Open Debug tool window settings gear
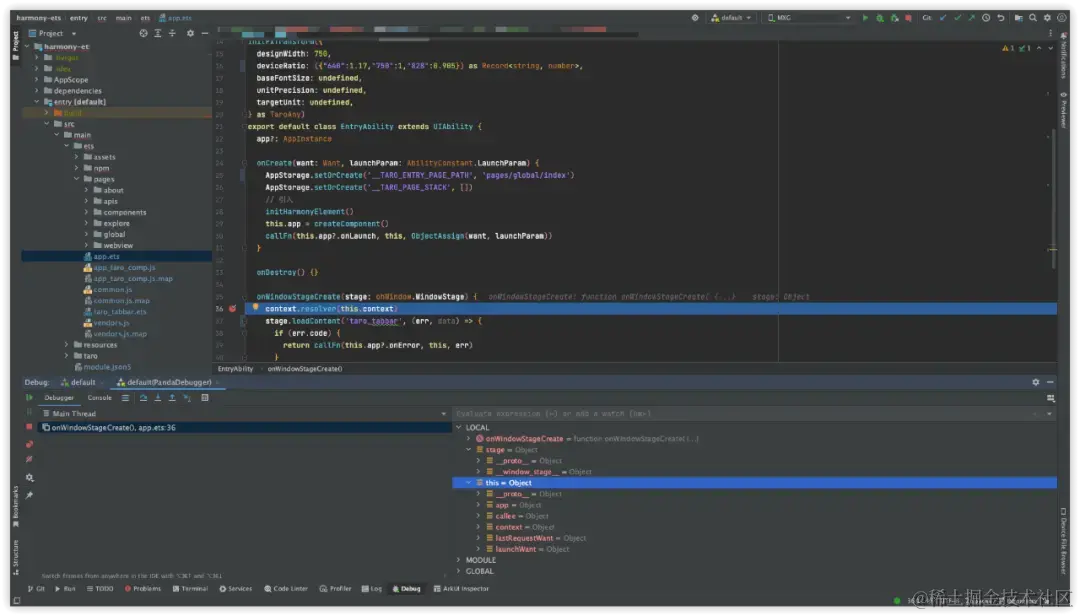This screenshot has width=1080, height=616. tap(1035, 382)
